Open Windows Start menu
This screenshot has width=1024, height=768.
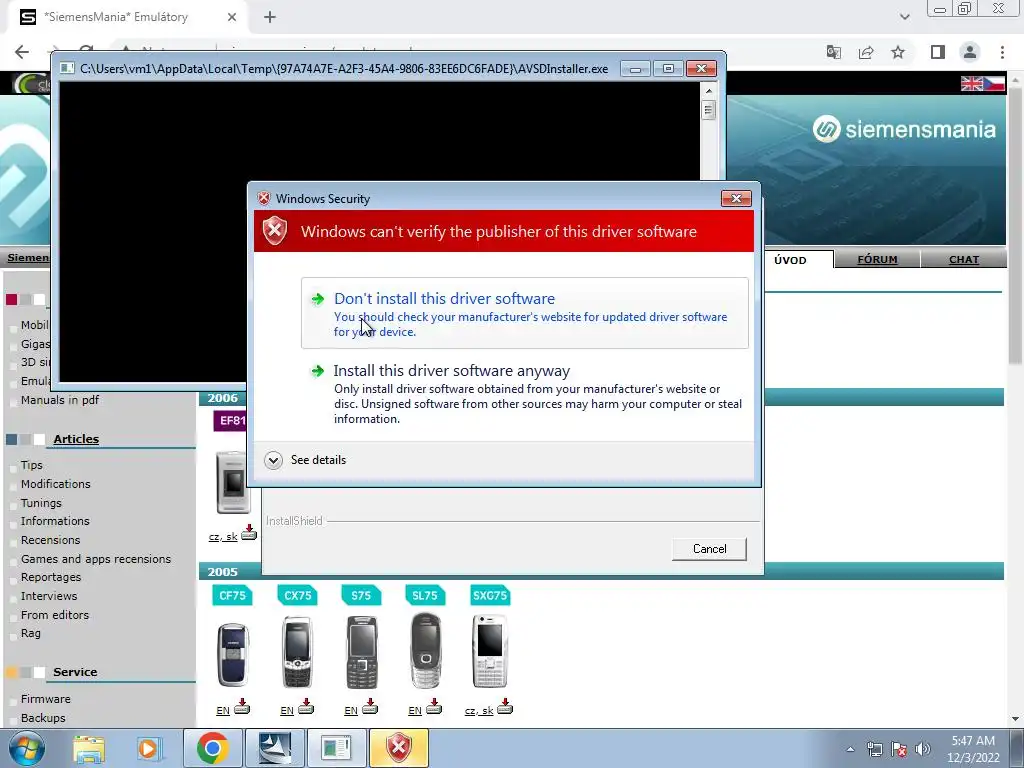click(x=27, y=748)
